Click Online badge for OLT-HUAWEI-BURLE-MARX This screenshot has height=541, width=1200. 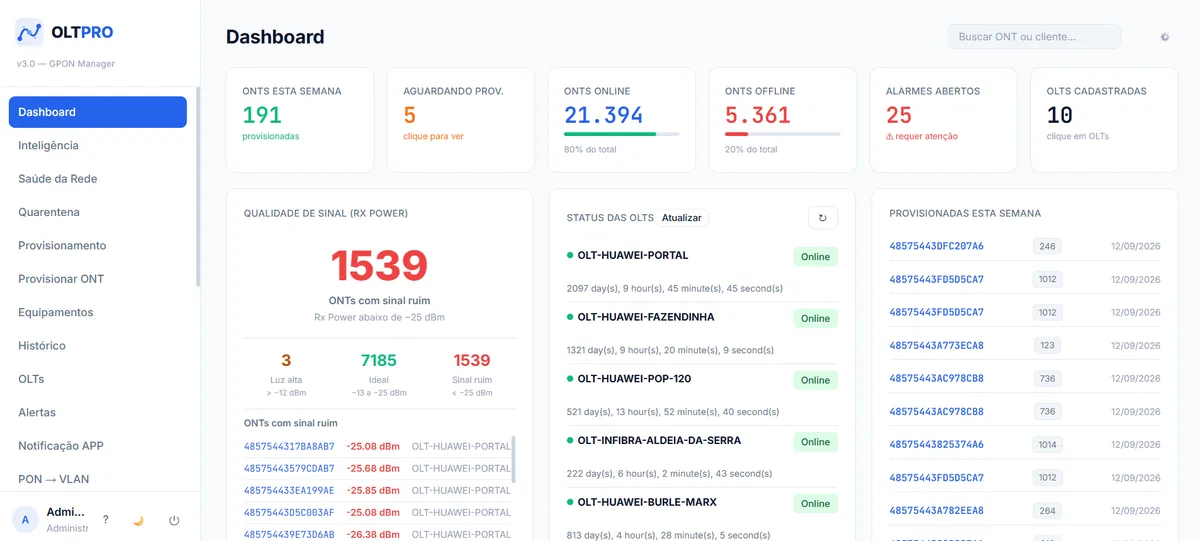pos(815,504)
